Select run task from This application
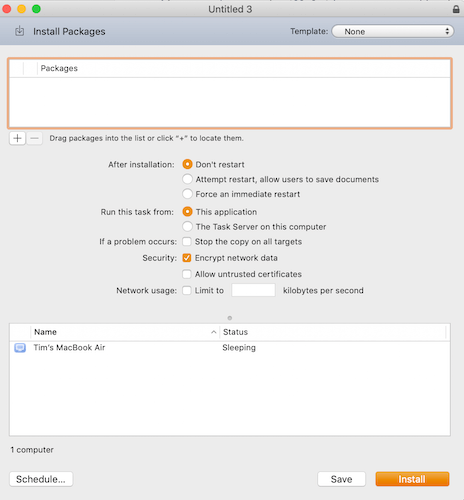Viewport: 464px width, 500px height. pos(187,212)
